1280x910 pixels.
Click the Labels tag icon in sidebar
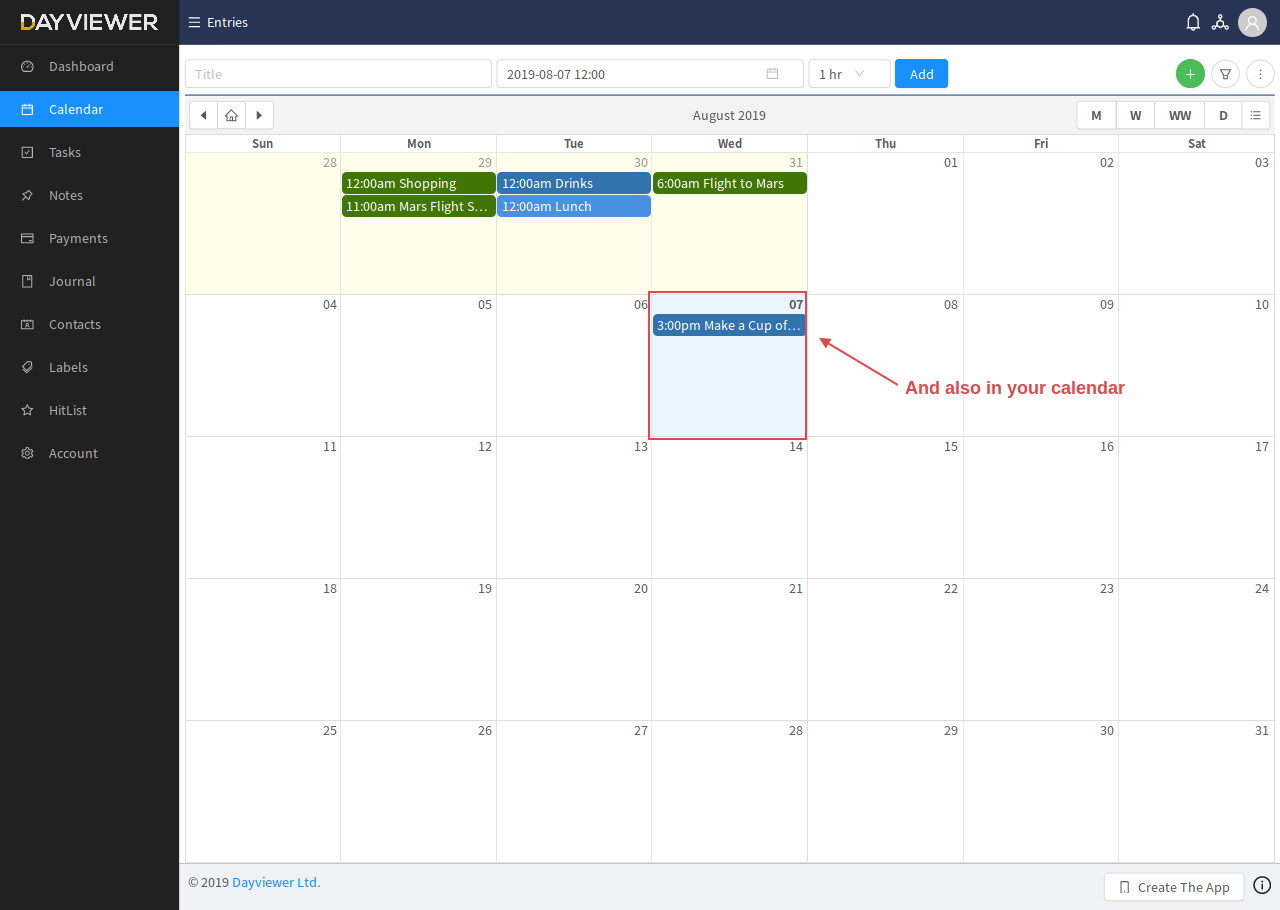(x=28, y=367)
